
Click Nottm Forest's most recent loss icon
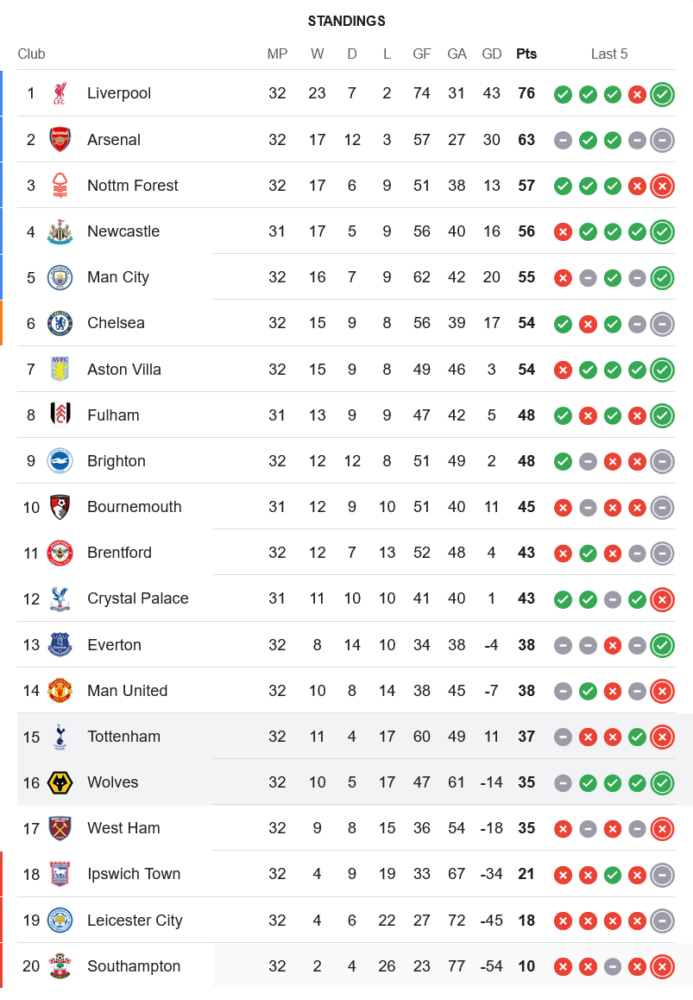click(x=661, y=186)
